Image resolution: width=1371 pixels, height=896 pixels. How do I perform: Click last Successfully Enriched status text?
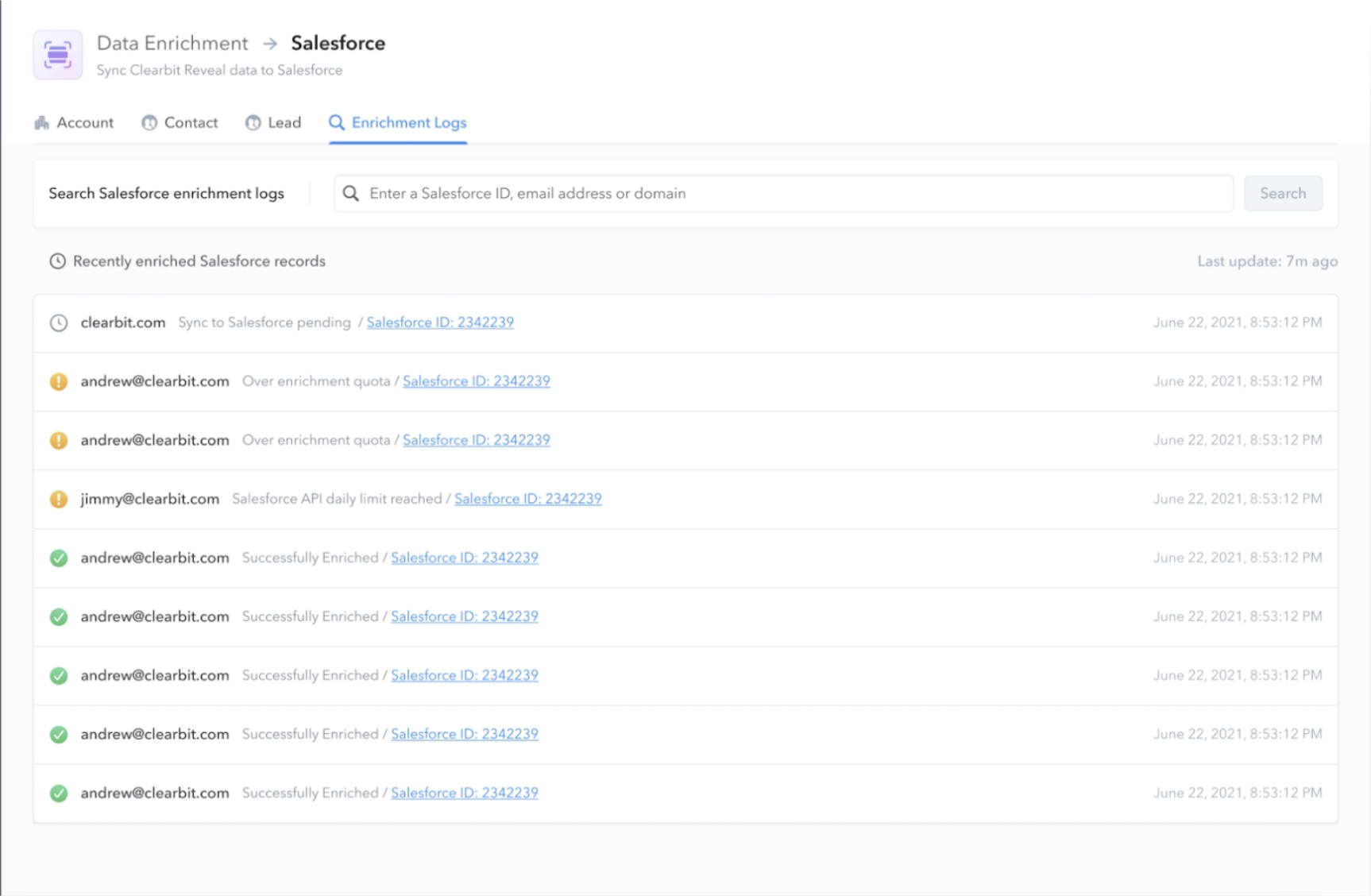click(x=311, y=793)
